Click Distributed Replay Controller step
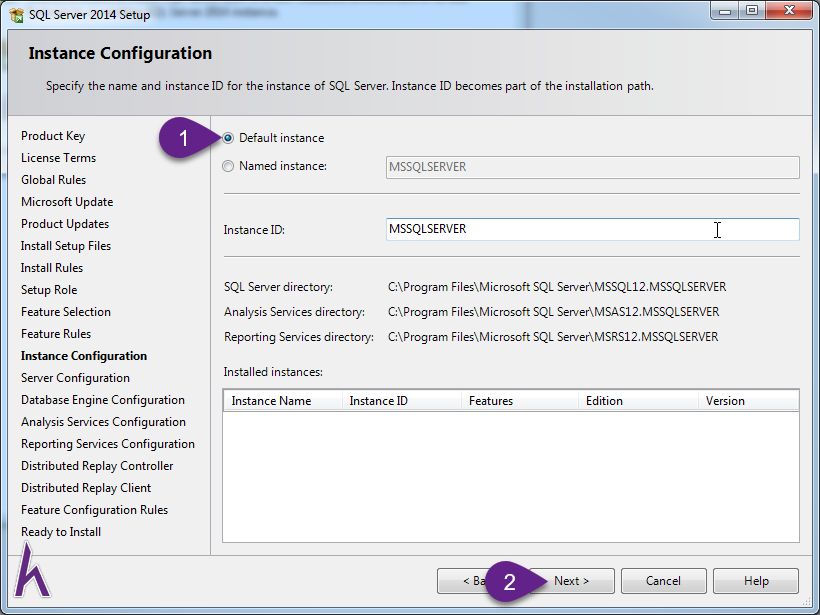The width and height of the screenshot is (820, 615). [x=97, y=465]
